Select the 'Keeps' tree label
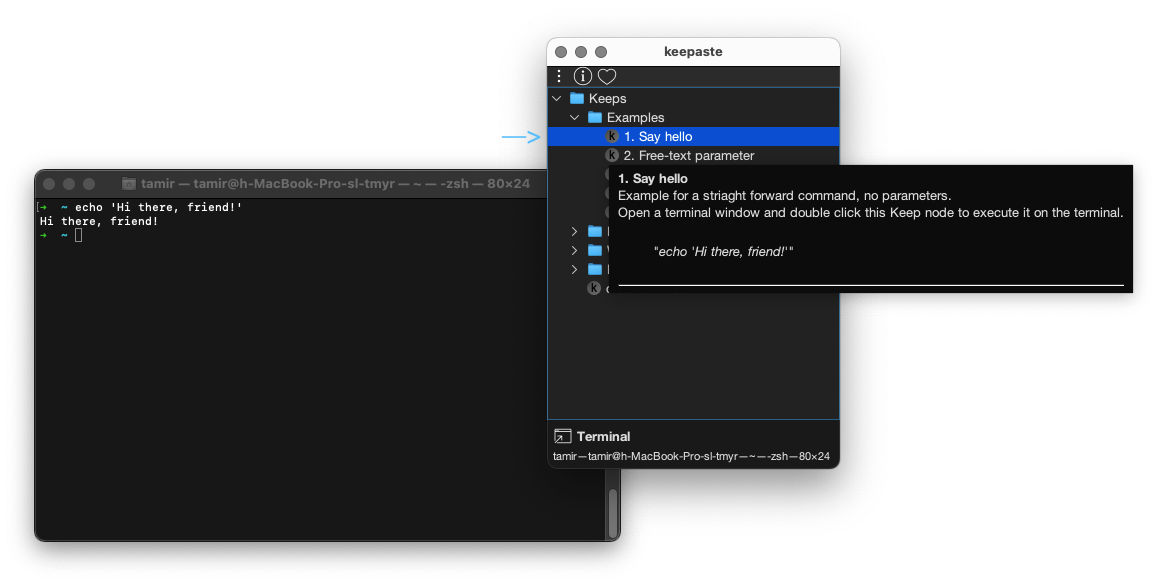1161x585 pixels. pos(607,98)
